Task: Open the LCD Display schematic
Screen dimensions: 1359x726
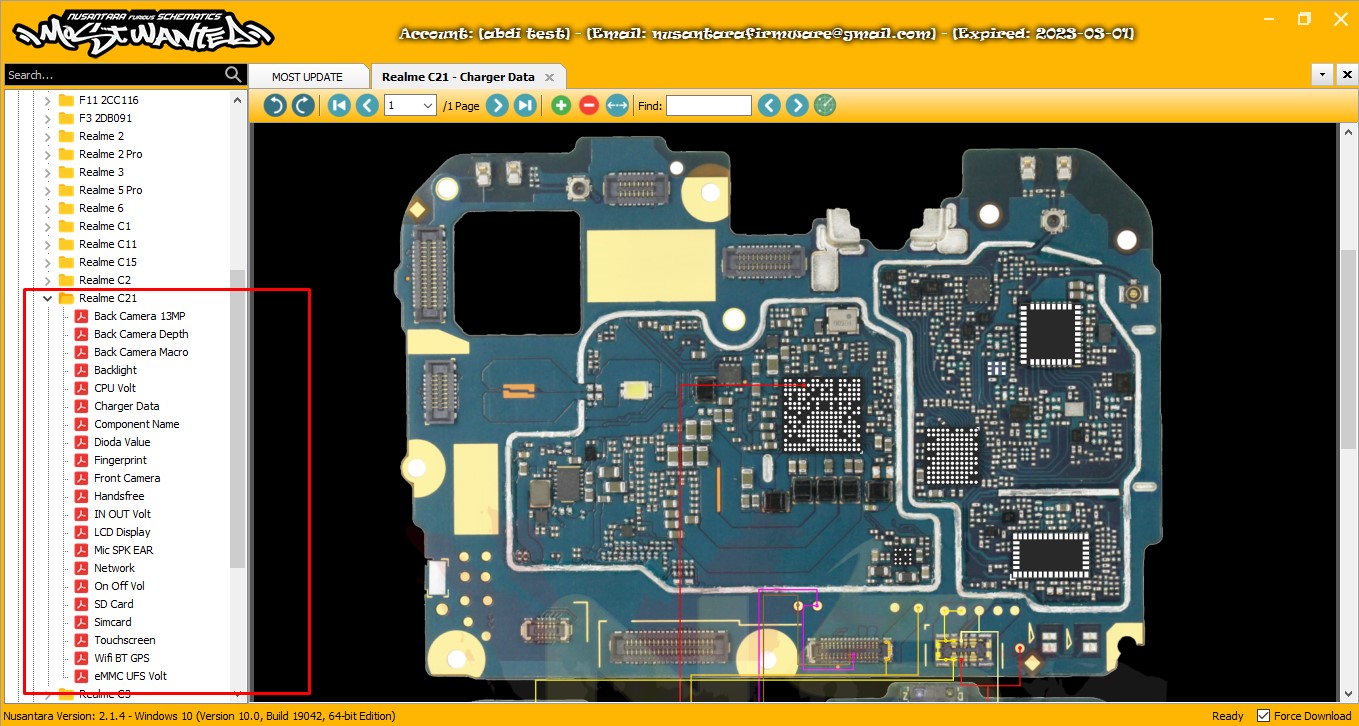Action: click(x=122, y=532)
